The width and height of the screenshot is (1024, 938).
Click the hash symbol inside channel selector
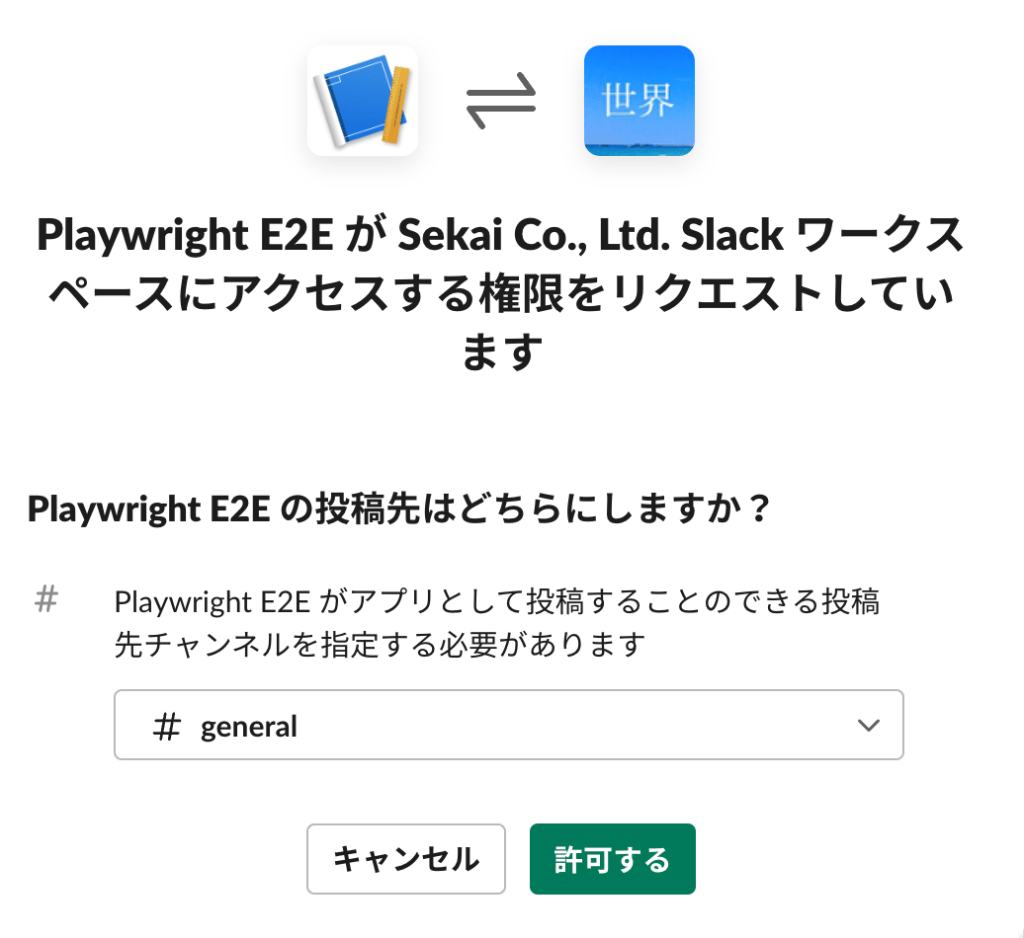166,726
